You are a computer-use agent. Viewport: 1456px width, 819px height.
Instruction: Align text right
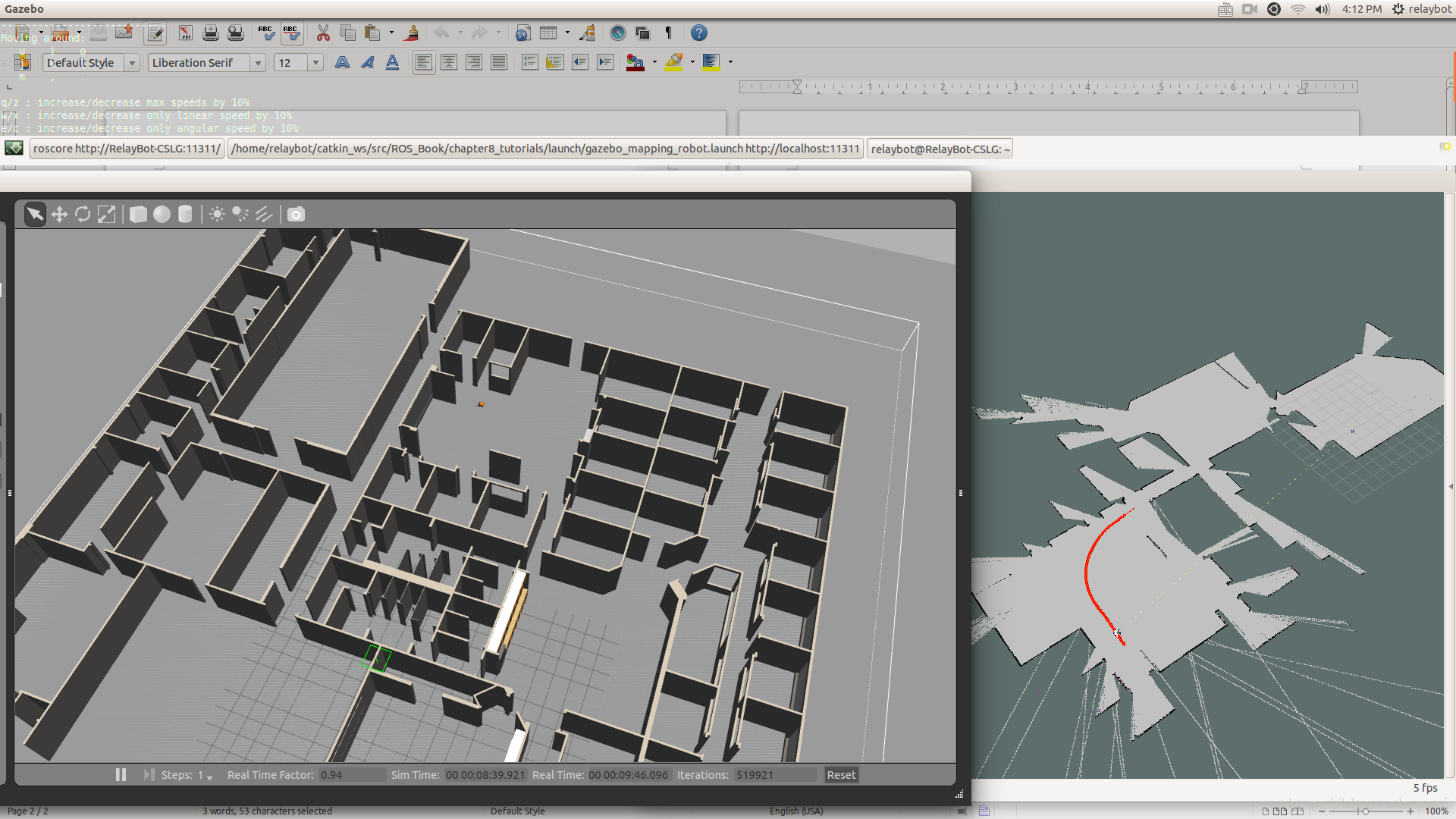(x=474, y=62)
